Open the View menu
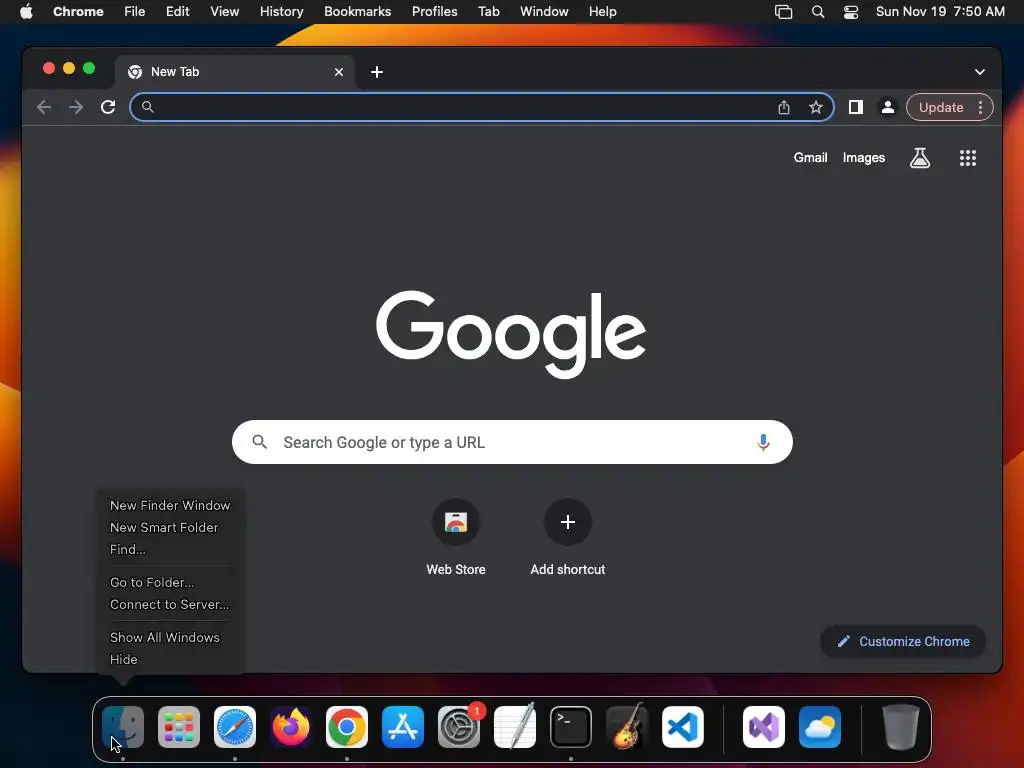 224,11
